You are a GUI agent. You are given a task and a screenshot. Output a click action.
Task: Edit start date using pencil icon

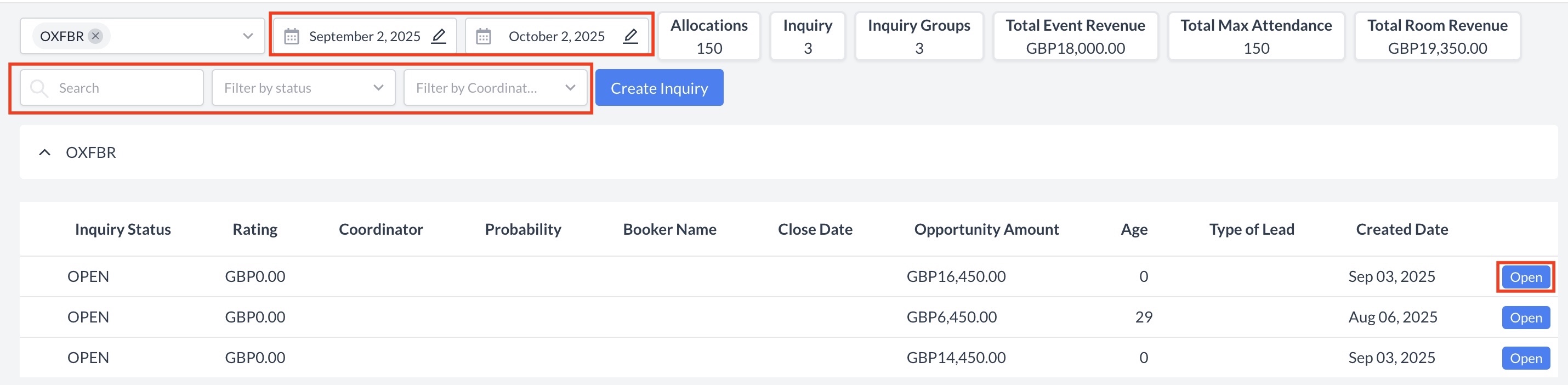click(438, 36)
